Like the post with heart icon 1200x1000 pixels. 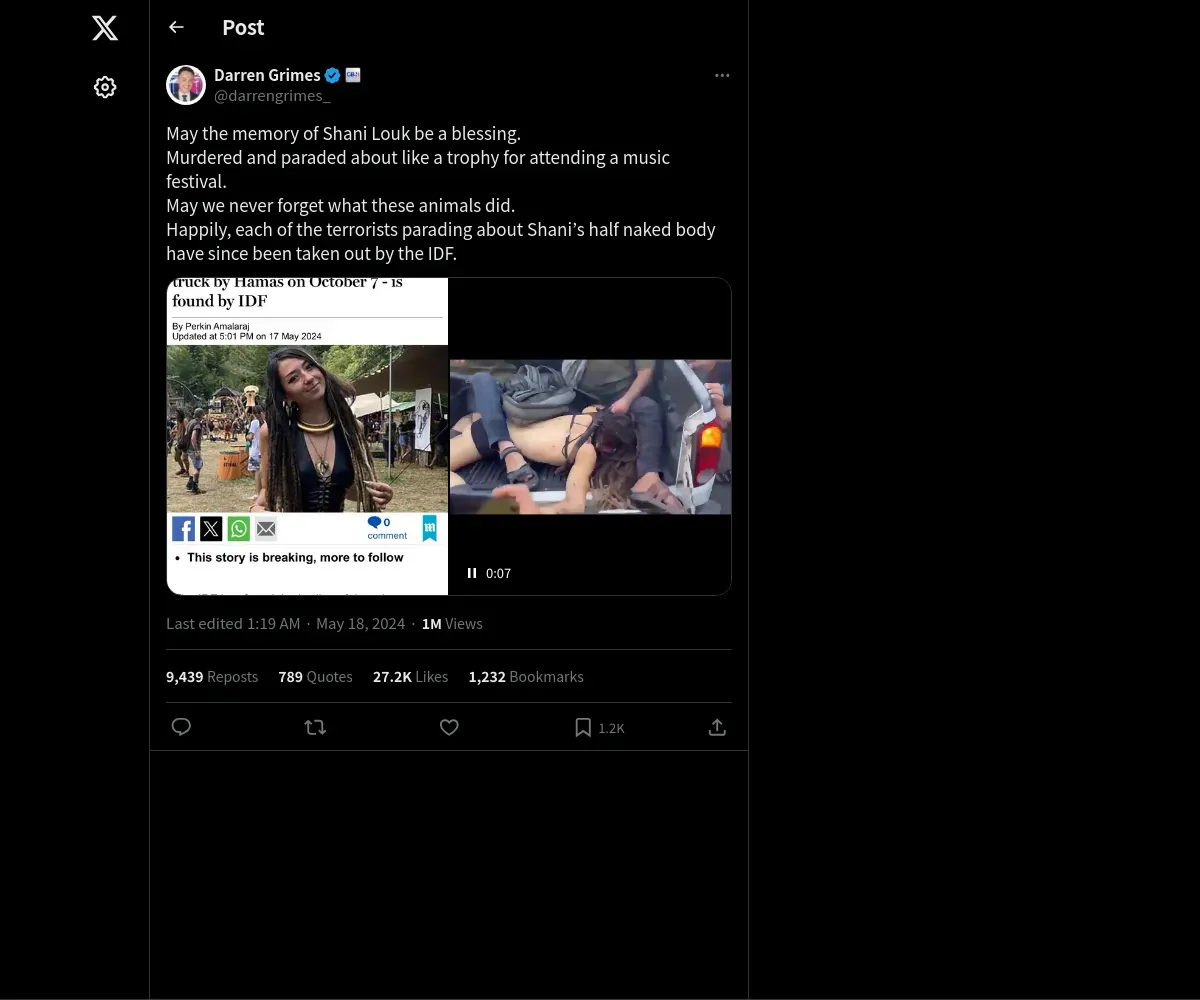click(x=449, y=727)
